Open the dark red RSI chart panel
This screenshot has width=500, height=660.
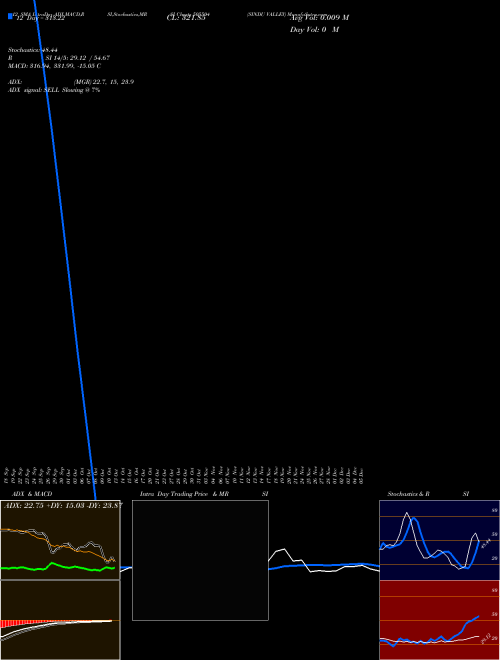coord(439,620)
